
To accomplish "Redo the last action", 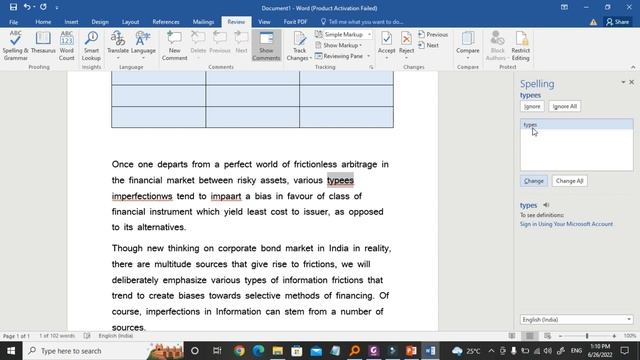I will click(43, 7).
